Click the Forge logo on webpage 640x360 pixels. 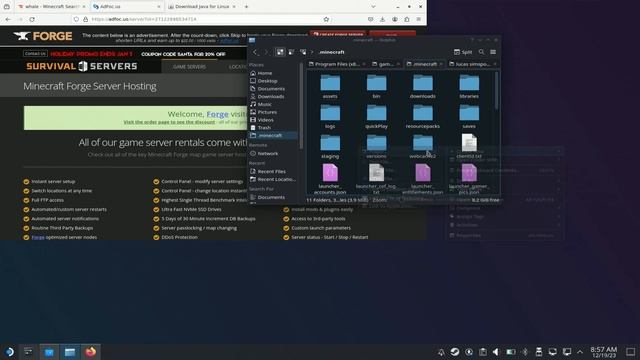tap(43, 36)
